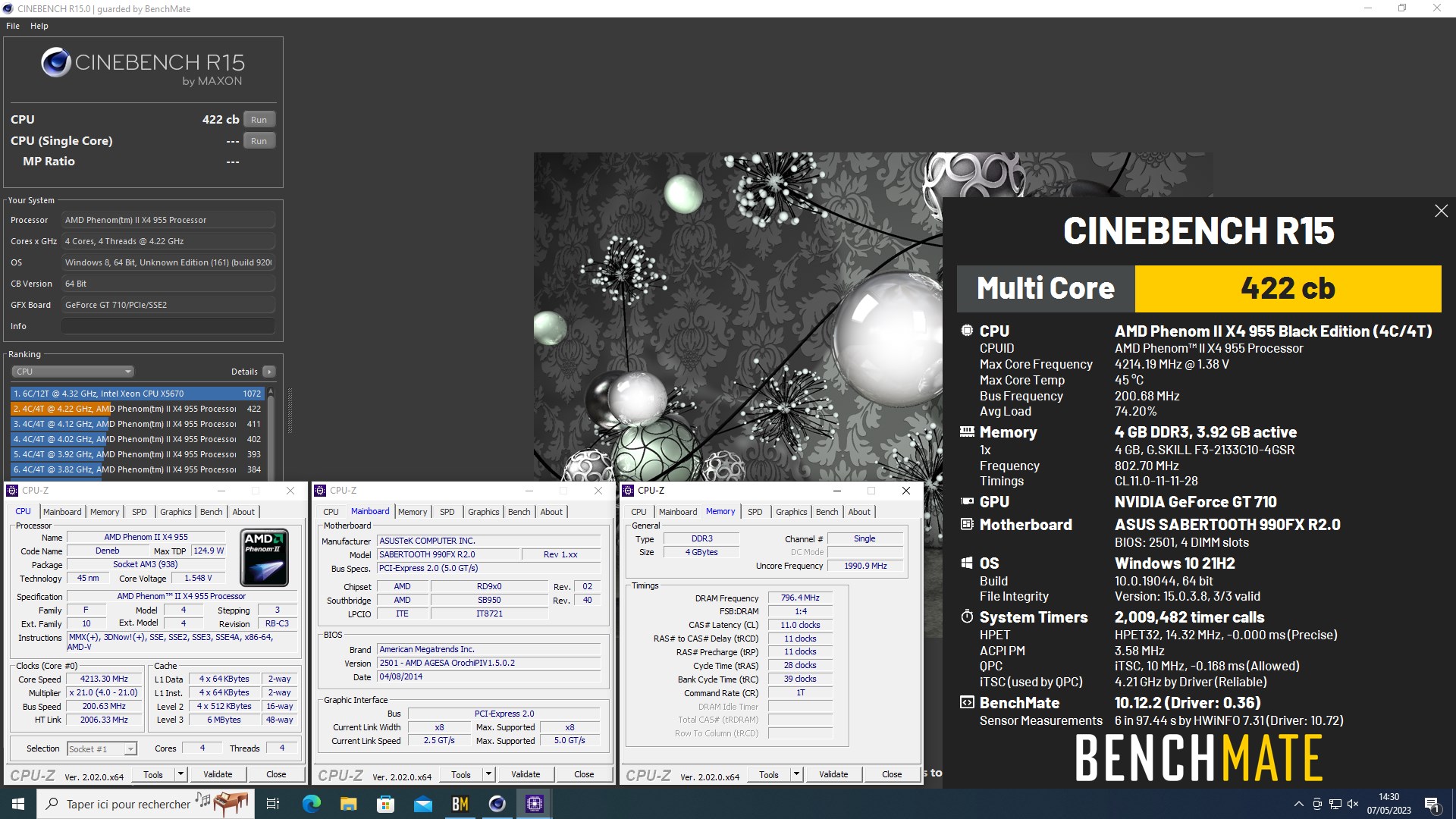This screenshot has width=1456, height=819.
Task: Click Validate in the first CPU-Z window
Action: 218,774
